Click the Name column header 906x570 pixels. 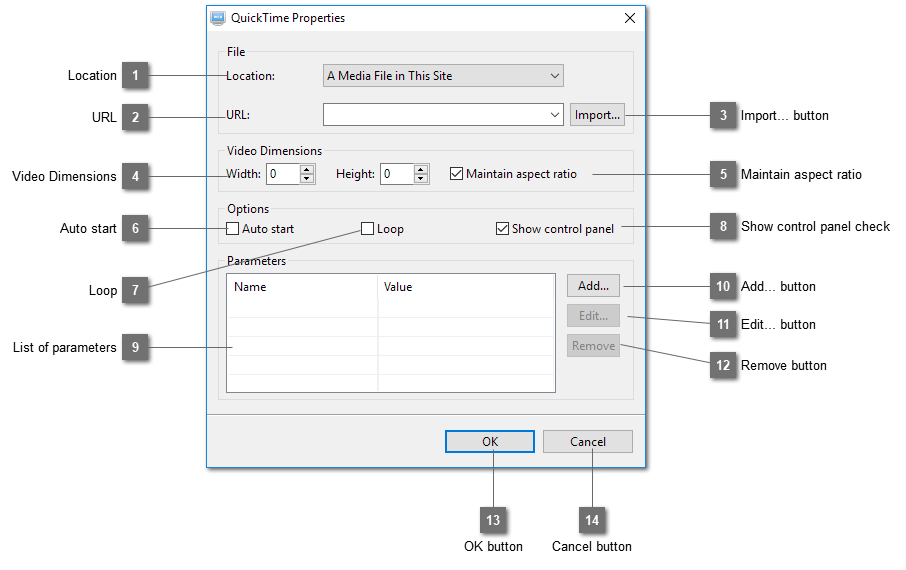click(303, 287)
